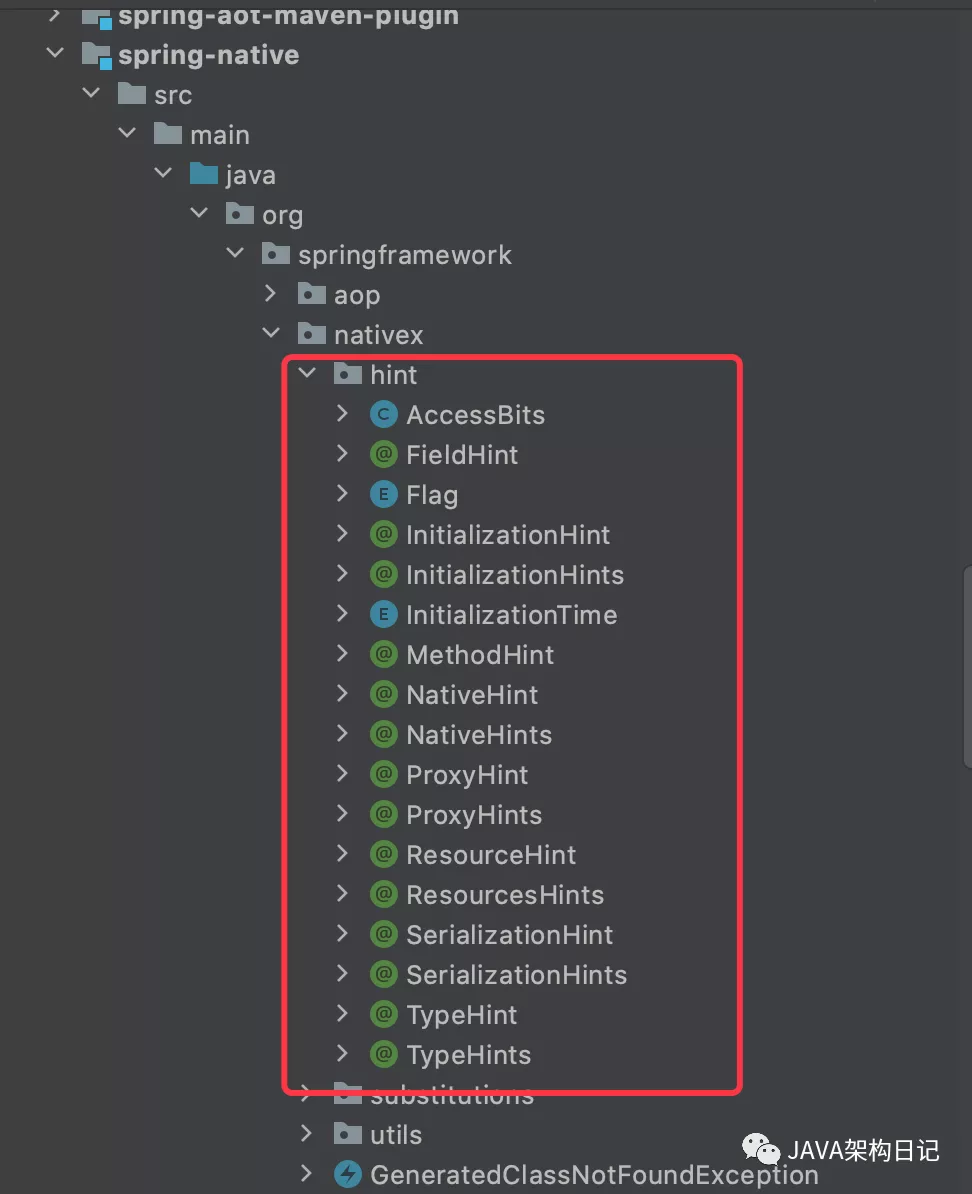The image size is (972, 1194).
Task: Collapse the hint package node
Action: click(307, 373)
